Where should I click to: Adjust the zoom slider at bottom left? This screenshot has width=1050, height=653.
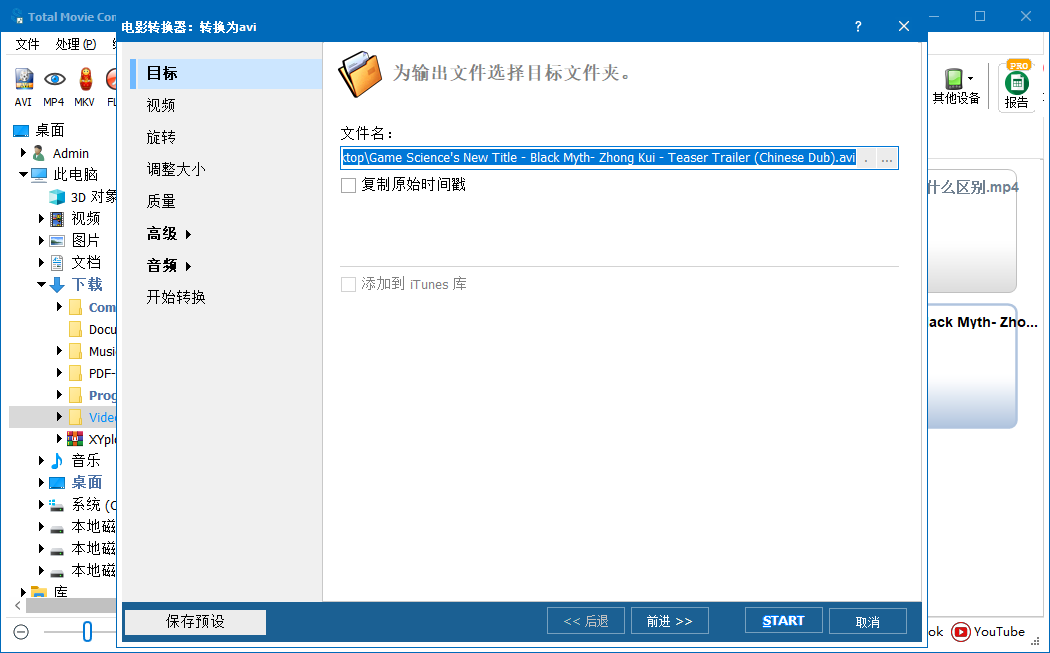point(87,631)
